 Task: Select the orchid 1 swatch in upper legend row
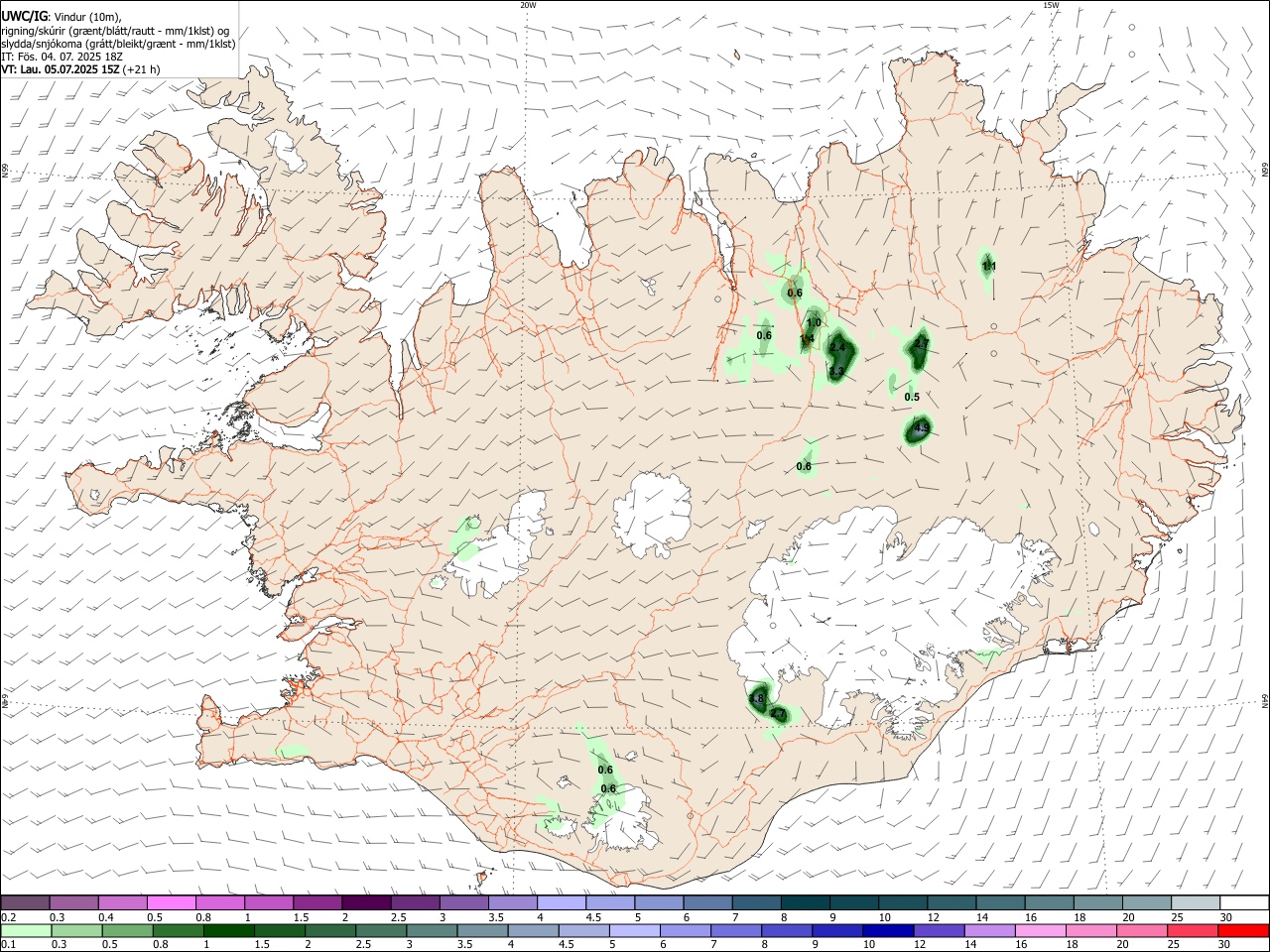pyautogui.click(x=269, y=902)
